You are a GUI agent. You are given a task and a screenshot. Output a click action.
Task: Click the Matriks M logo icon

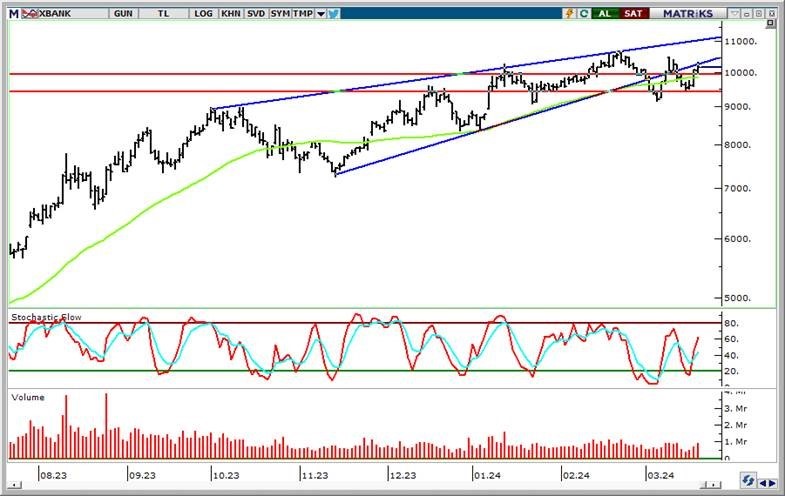[14, 14]
